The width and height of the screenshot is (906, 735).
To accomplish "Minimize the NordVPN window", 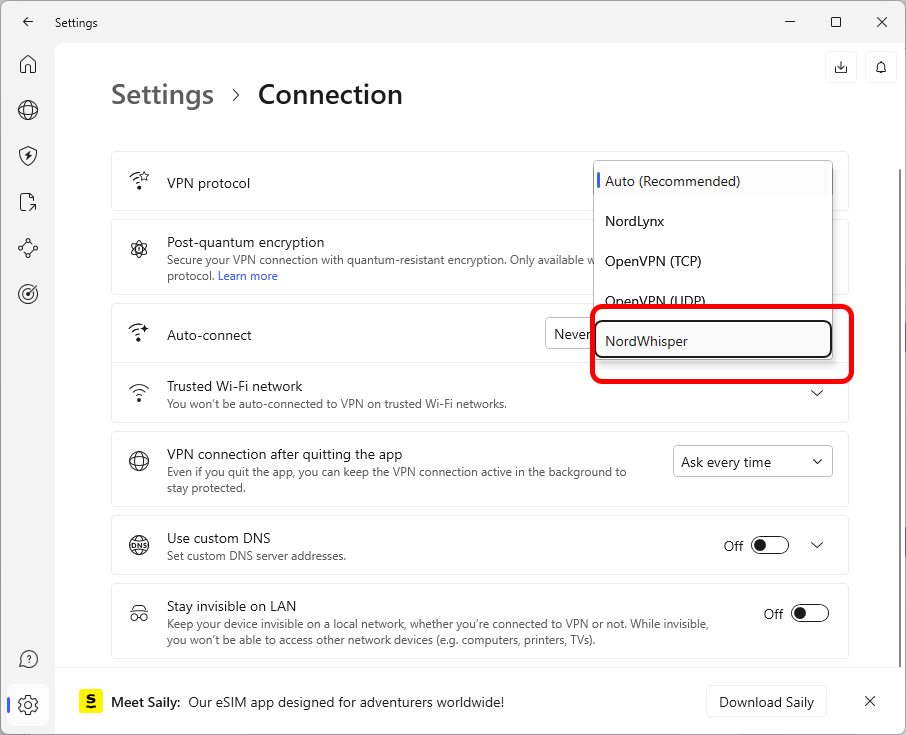I will pos(790,22).
